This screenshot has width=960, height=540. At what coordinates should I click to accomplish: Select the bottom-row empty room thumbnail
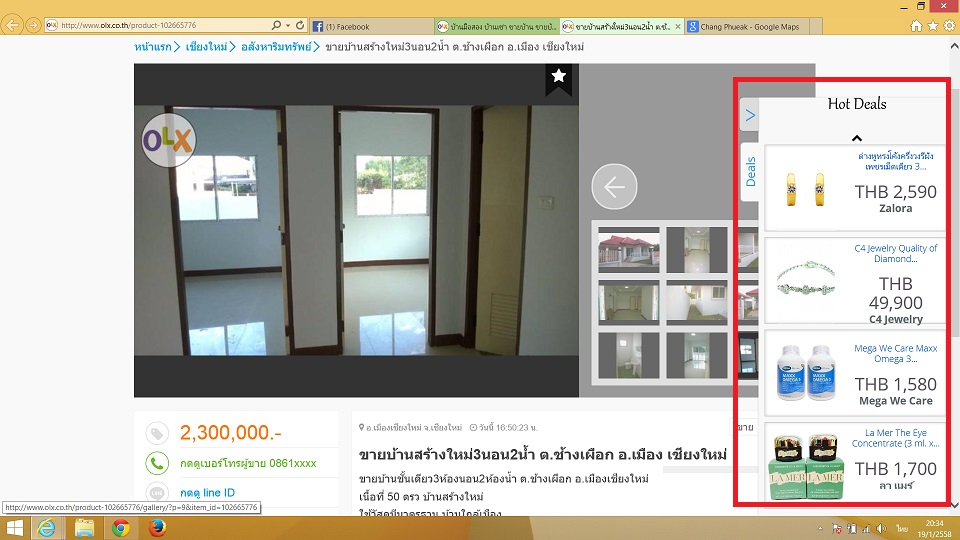pyautogui.click(x=697, y=356)
